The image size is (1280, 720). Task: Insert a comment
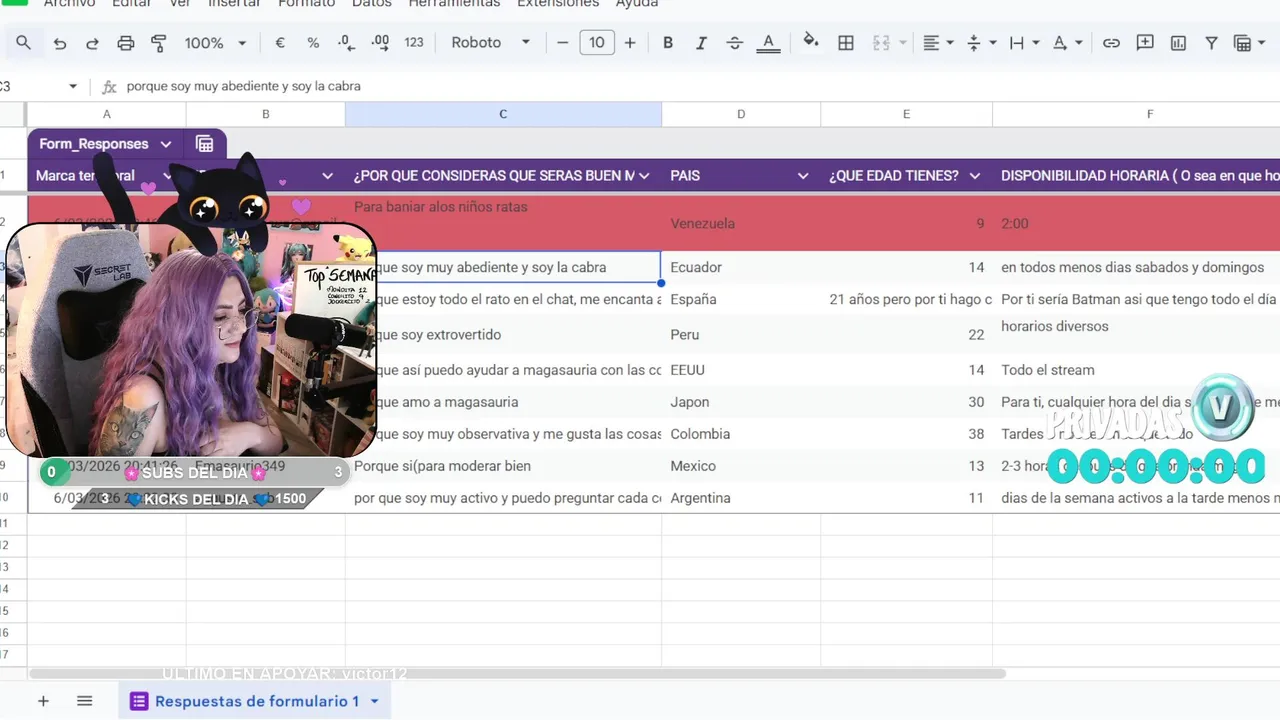click(1145, 43)
